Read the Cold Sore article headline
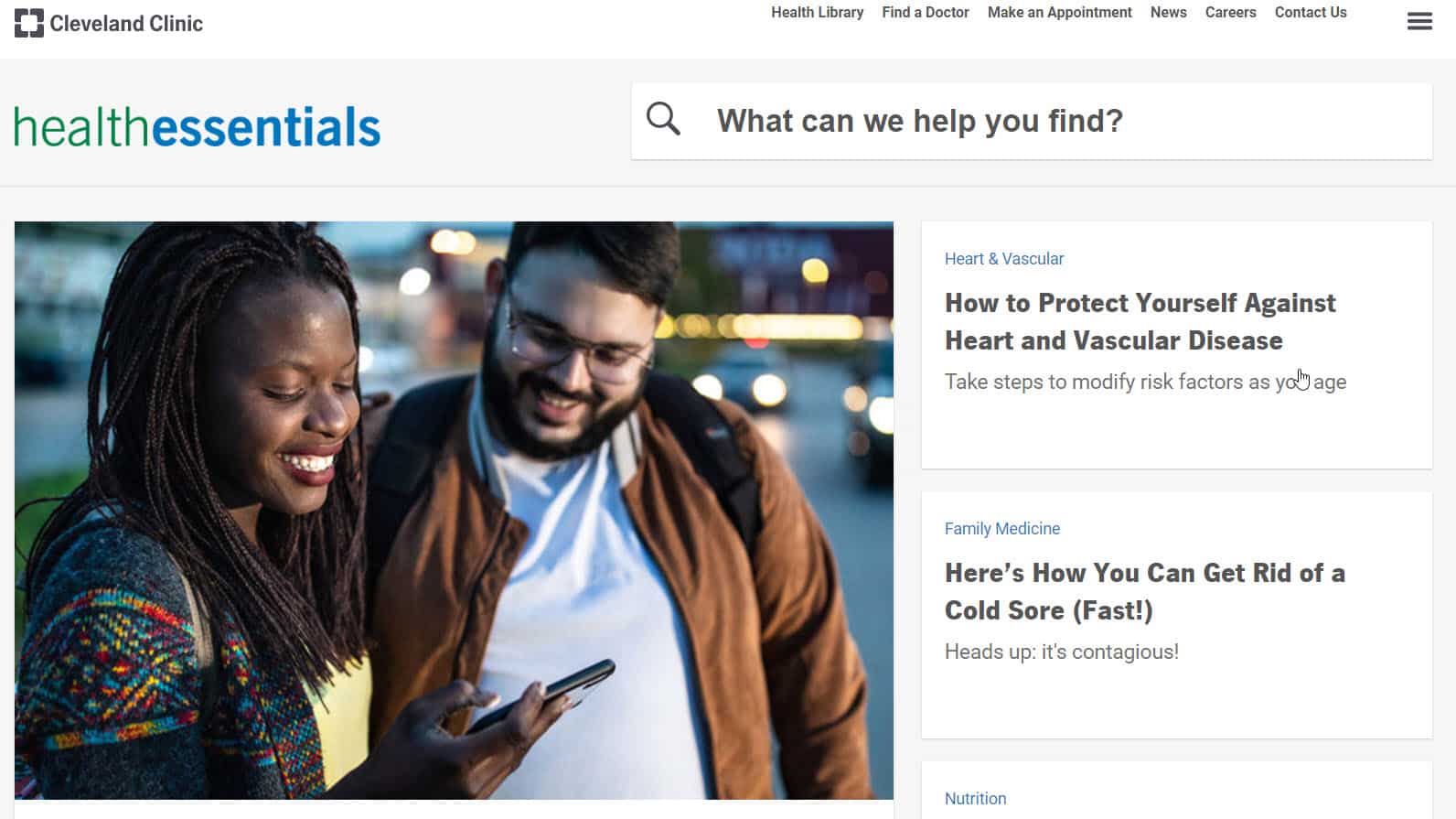1456x819 pixels. click(1145, 591)
